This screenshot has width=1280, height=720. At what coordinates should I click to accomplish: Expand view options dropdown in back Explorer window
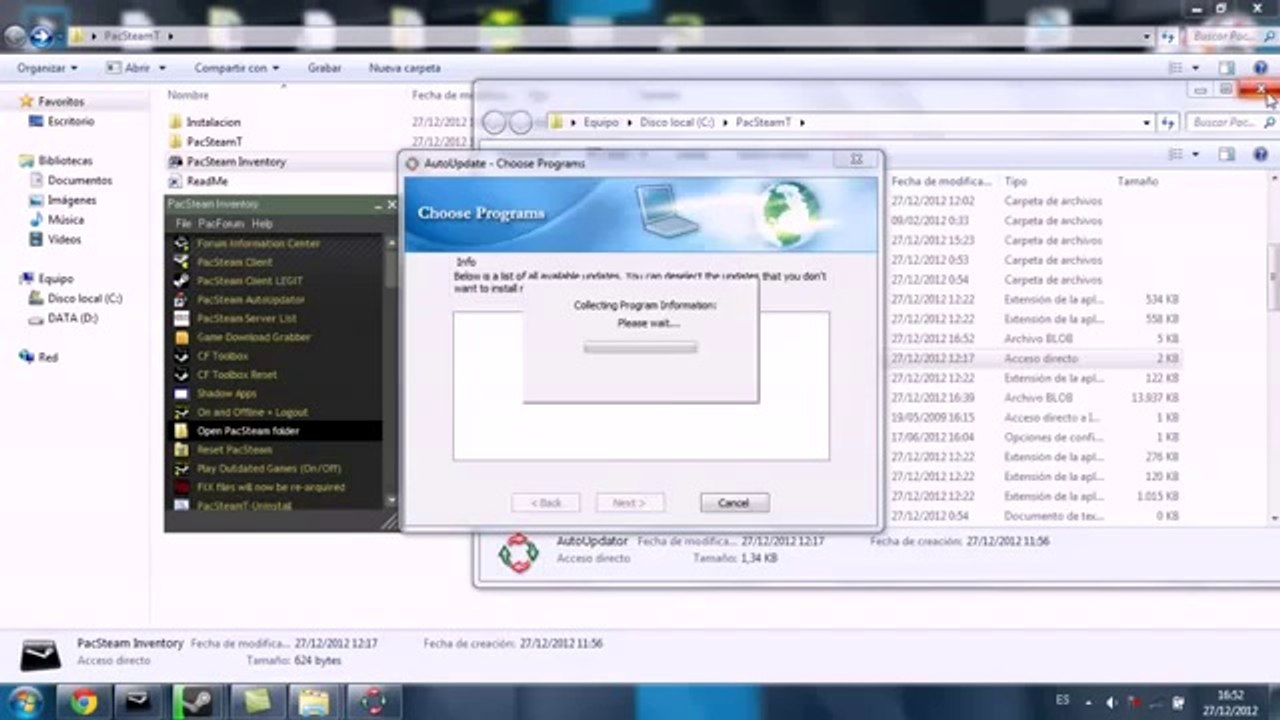click(1196, 68)
